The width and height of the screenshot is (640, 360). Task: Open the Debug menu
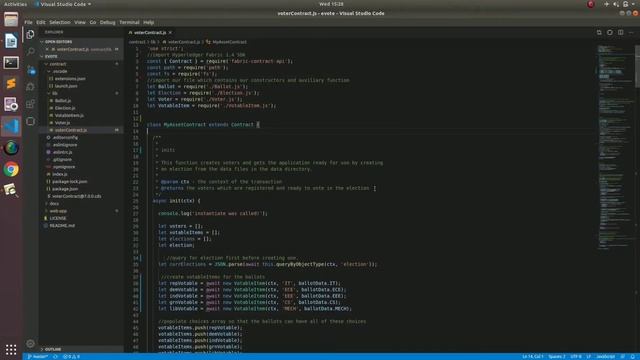[x=108, y=22]
